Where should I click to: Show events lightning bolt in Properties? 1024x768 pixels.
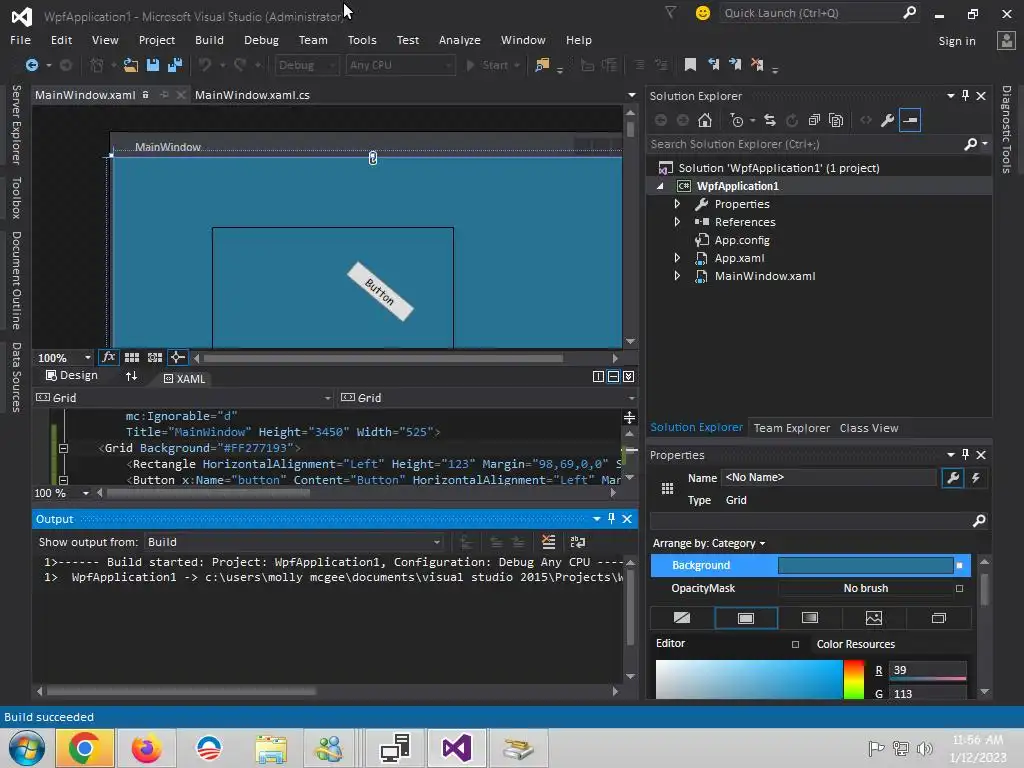976,478
